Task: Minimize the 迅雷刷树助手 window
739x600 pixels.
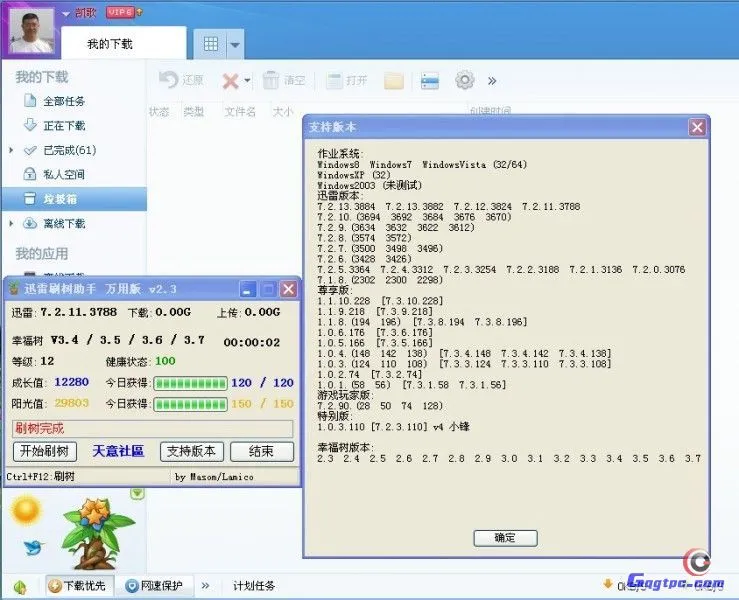Action: point(247,289)
